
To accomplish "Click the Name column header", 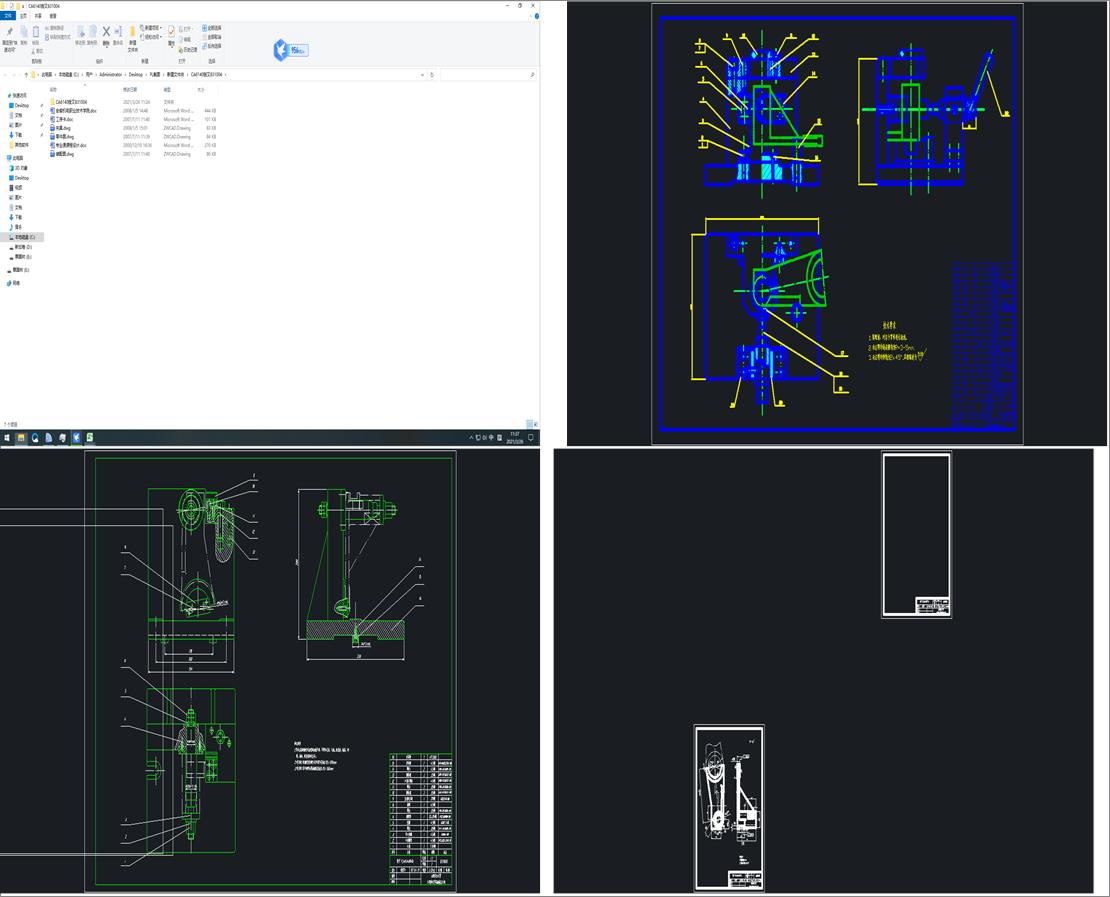I will [54, 89].
